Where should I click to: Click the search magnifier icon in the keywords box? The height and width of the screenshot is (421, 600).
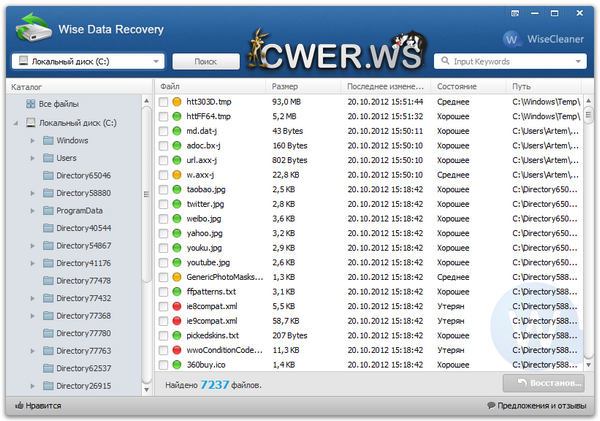pos(445,61)
